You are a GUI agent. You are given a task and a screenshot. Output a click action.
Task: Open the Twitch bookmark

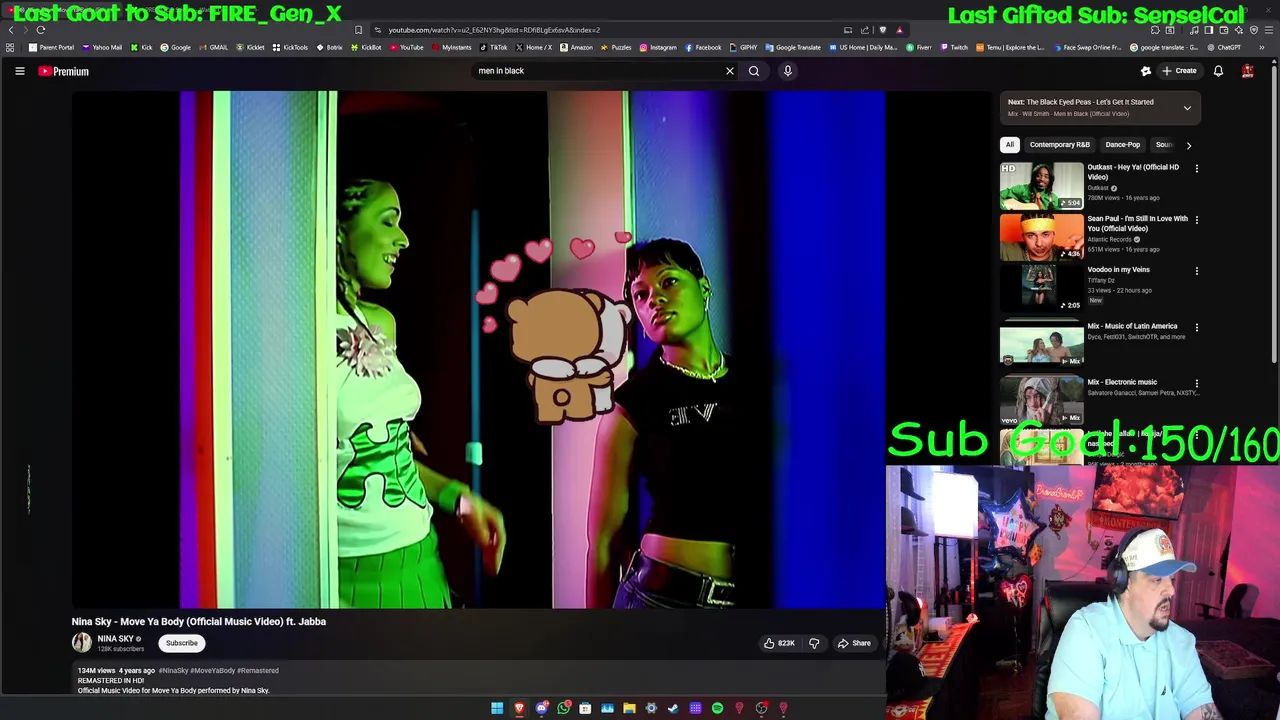click(x=954, y=47)
